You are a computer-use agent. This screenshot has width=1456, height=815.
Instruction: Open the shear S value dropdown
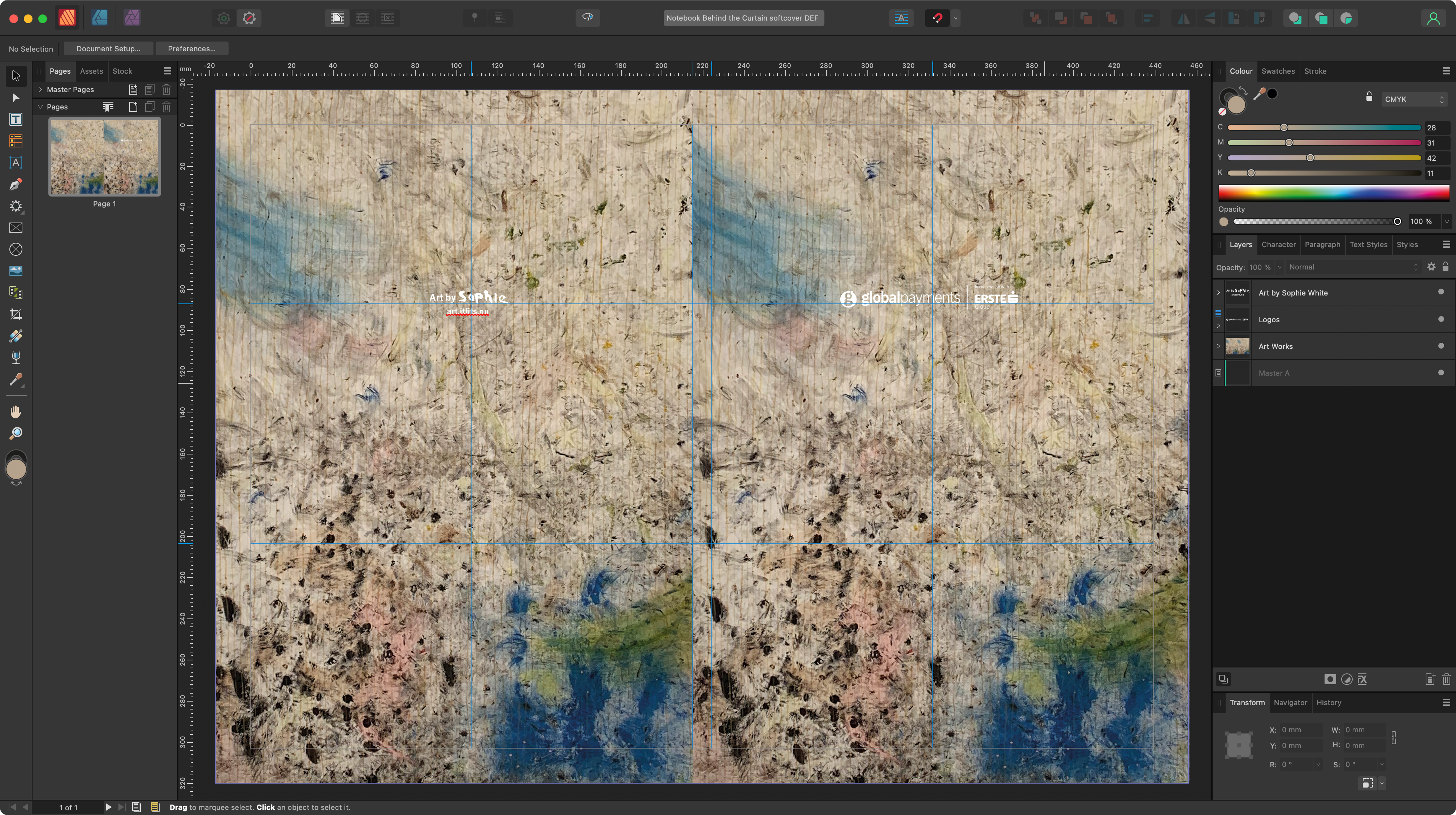[1381, 764]
